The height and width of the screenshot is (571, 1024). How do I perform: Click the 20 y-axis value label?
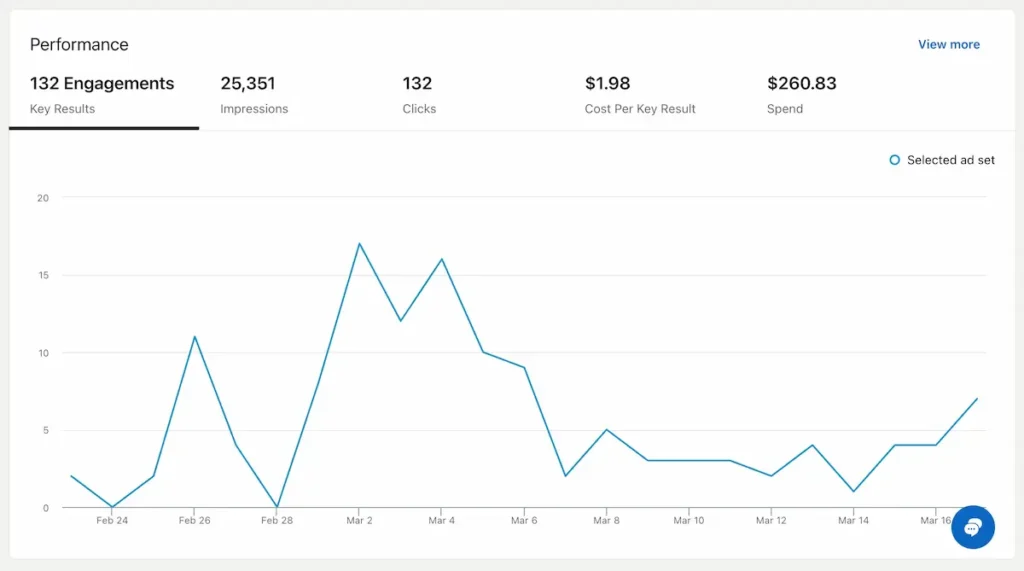coord(43,198)
